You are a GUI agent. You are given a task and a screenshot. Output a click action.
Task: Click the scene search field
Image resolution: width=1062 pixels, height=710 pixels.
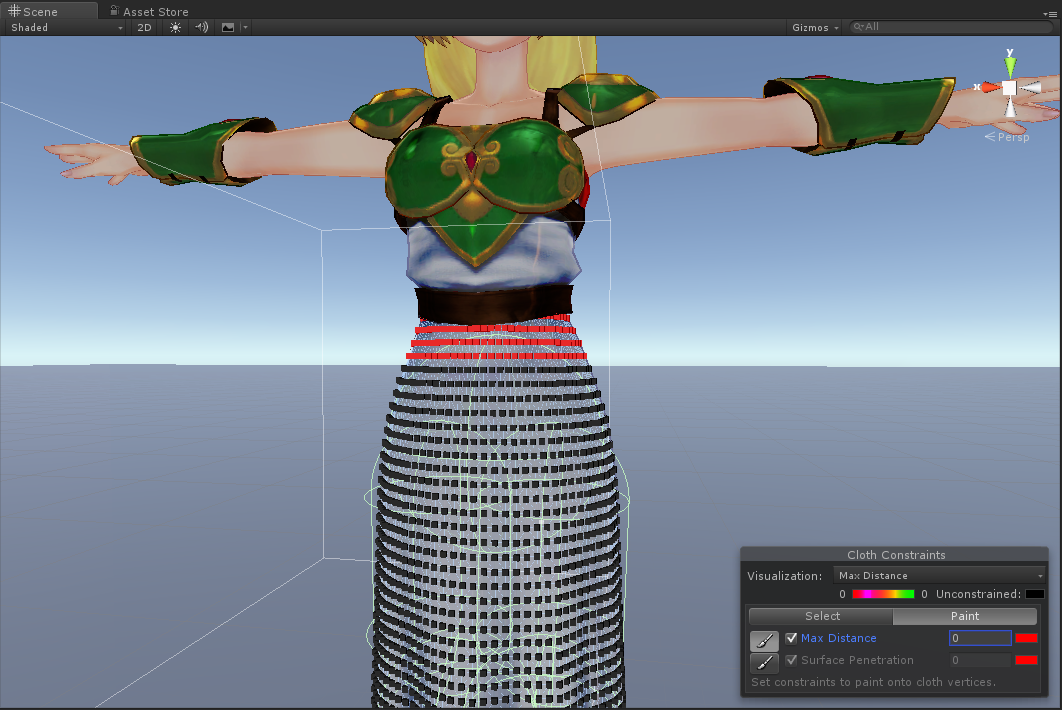951,27
